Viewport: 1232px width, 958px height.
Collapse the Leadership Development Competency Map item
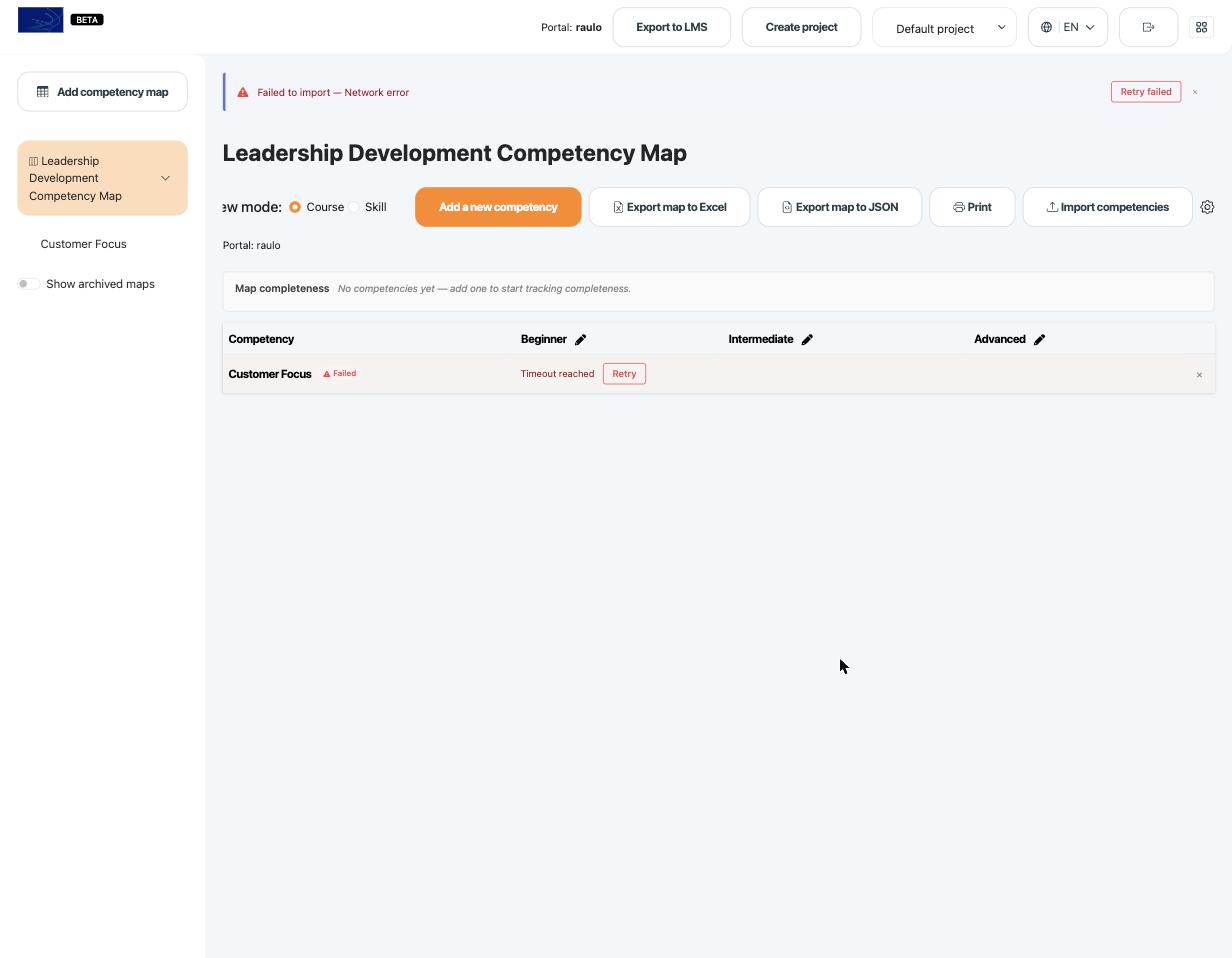click(166, 178)
